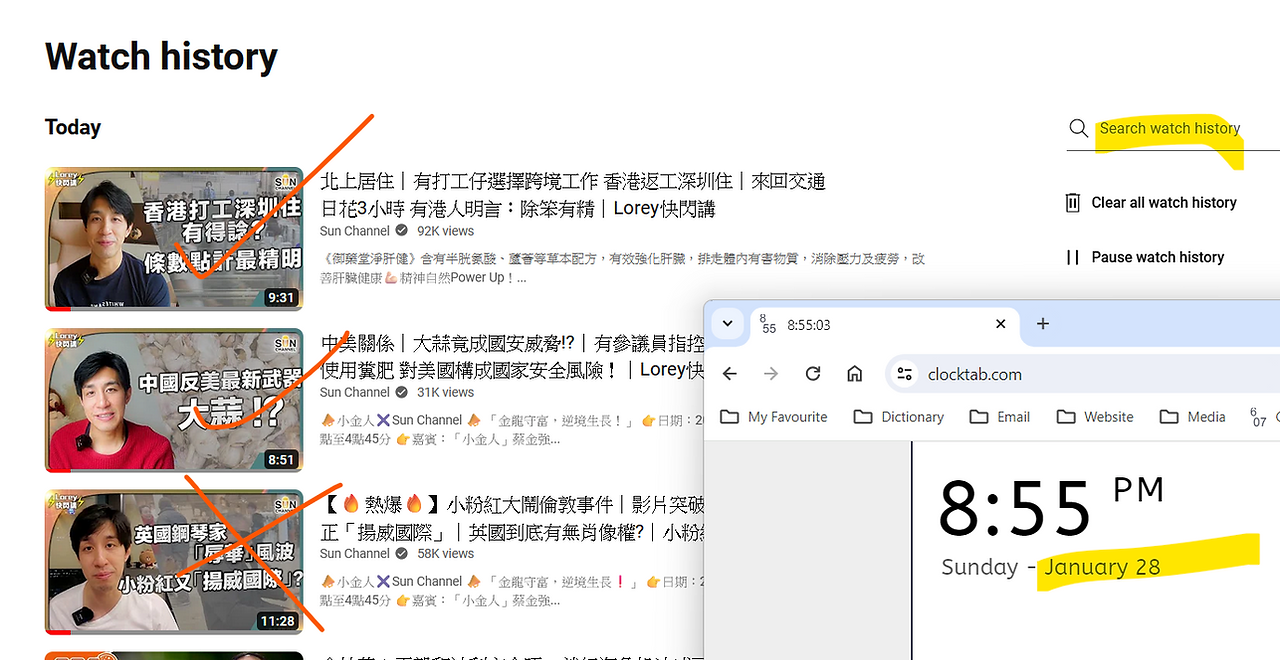Click description starting 《御藥堂淨肝健》
The height and width of the screenshot is (660, 1280).
click(x=622, y=268)
